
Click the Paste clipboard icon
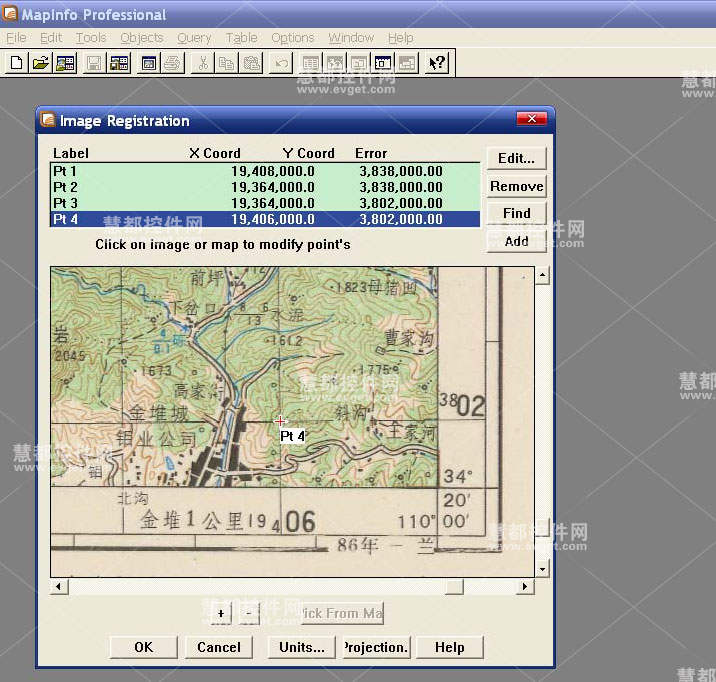[252, 63]
